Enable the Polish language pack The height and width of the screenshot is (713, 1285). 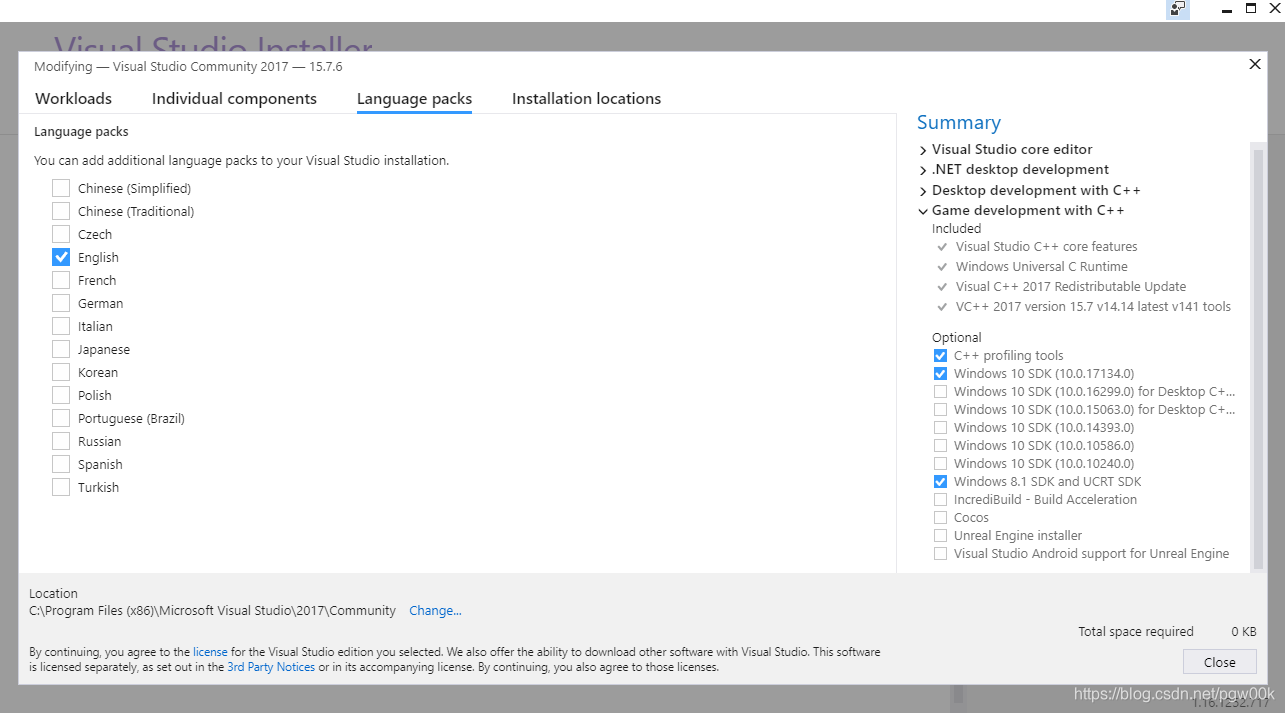click(x=61, y=395)
